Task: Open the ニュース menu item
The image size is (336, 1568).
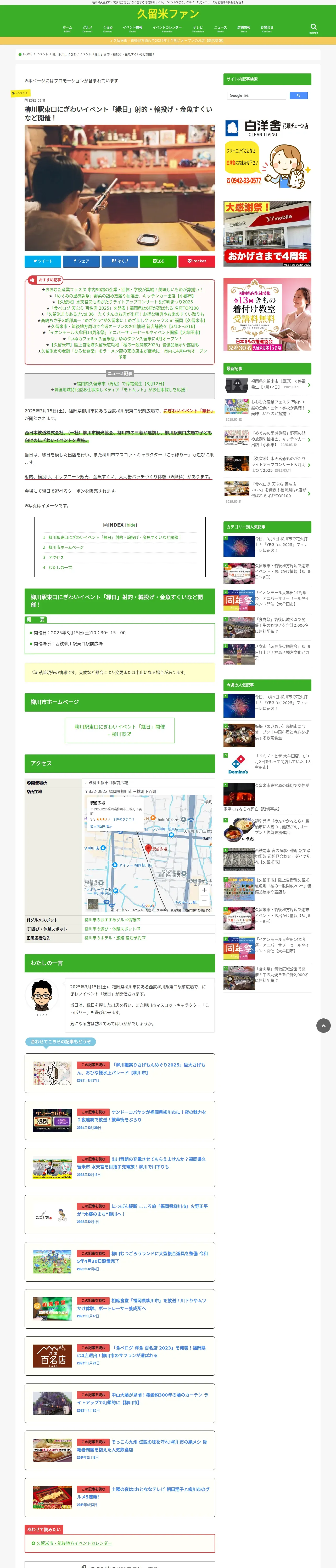Action: pyautogui.click(x=220, y=28)
